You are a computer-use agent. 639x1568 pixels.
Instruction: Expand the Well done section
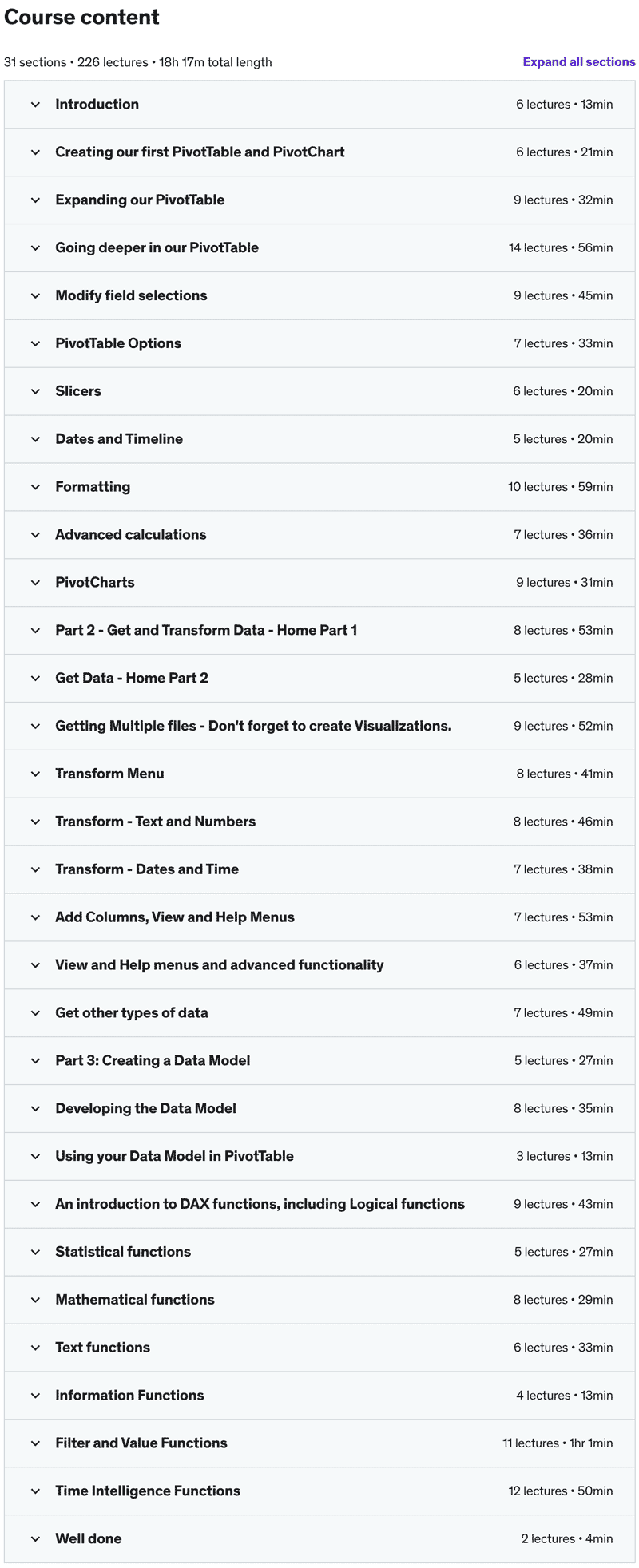tap(319, 1539)
